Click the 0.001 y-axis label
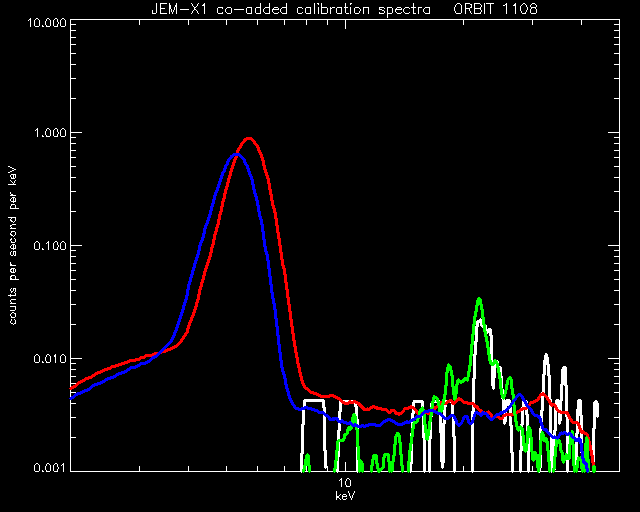The image size is (640, 512). (x=51, y=467)
